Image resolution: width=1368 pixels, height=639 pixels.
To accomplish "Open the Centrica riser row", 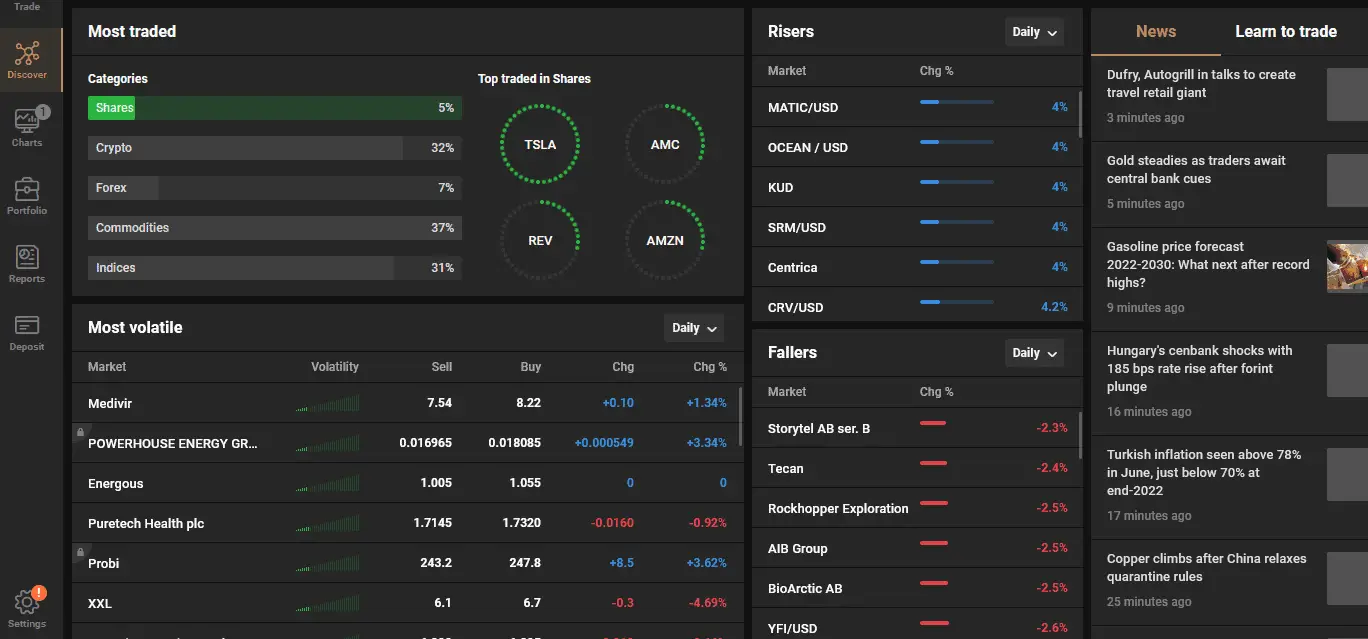I will 916,267.
